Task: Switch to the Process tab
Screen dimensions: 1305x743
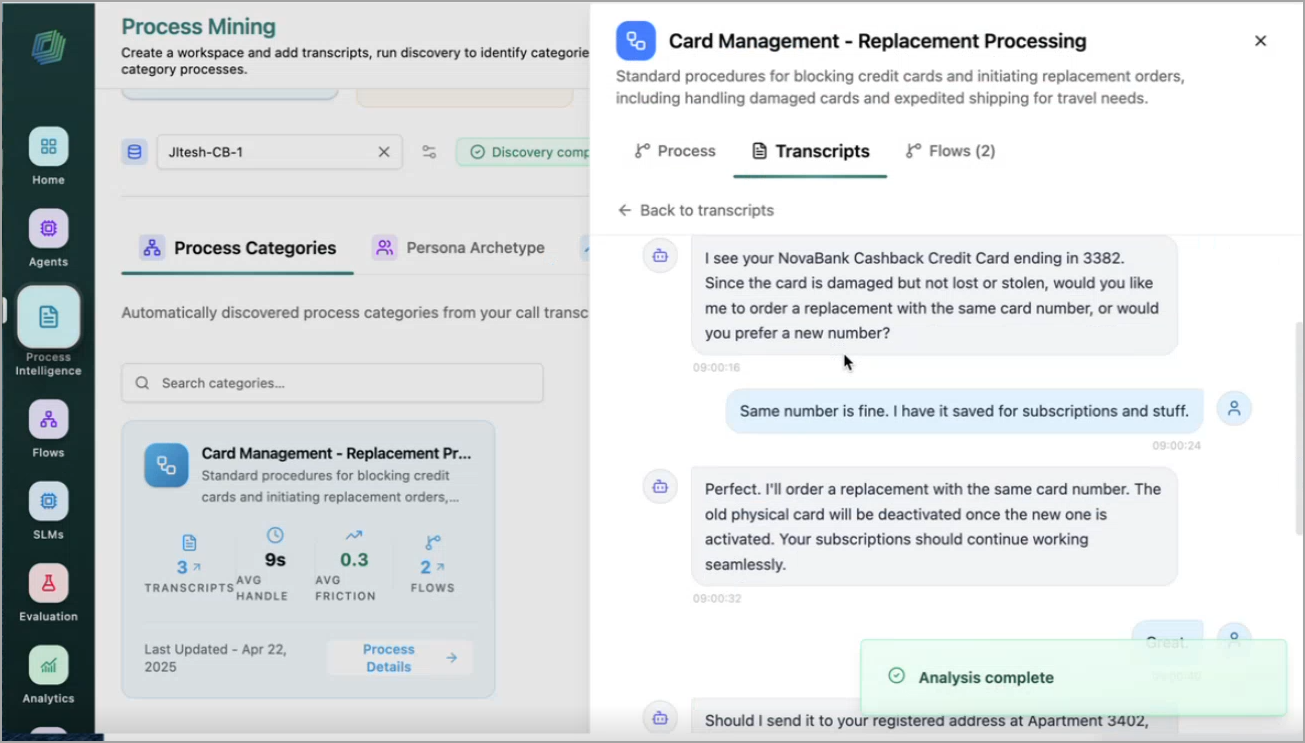Action: tap(675, 151)
